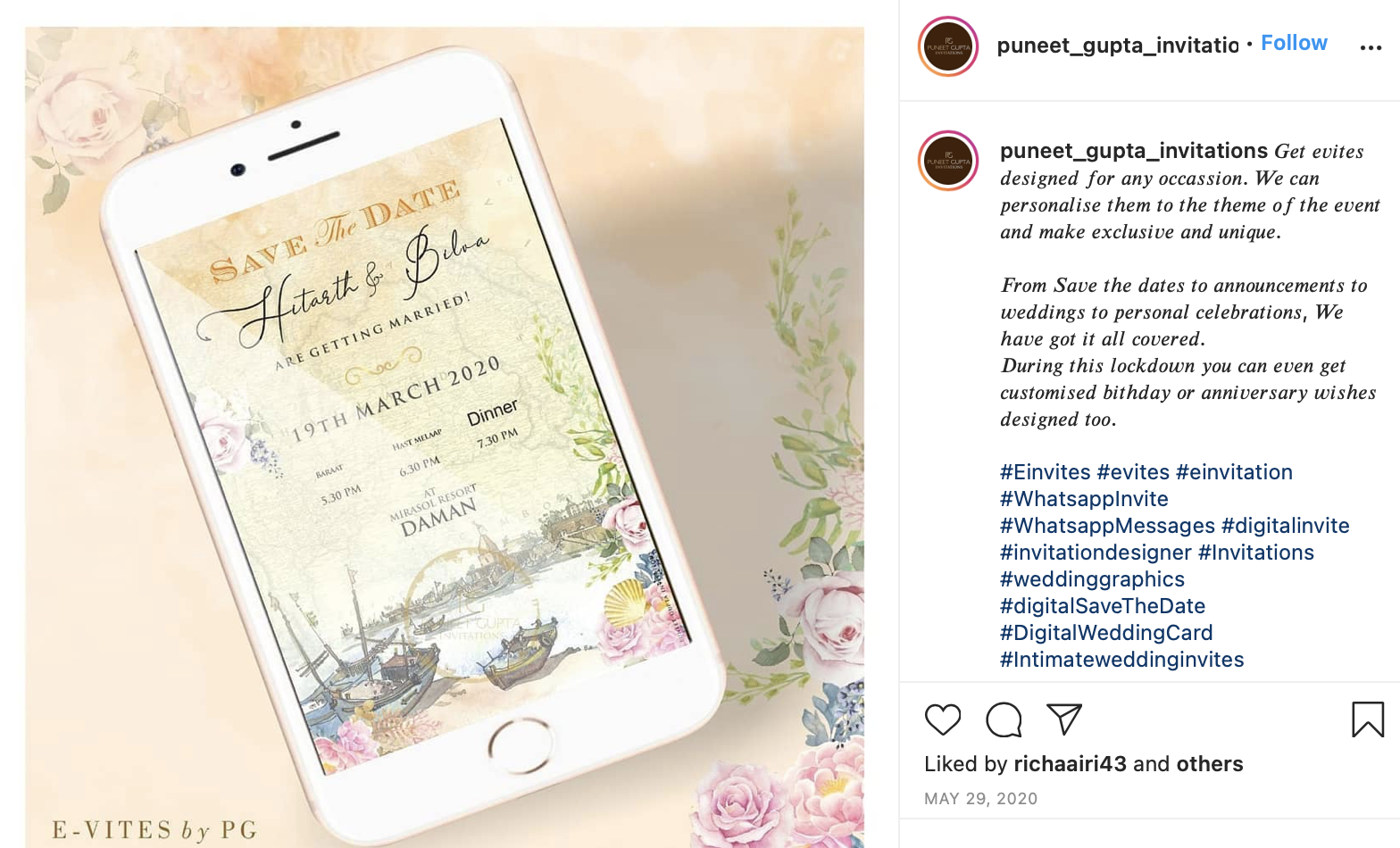This screenshot has width=1400, height=848.
Task: Open puneet_gupta_invitatio username in header
Action: click(x=1117, y=45)
